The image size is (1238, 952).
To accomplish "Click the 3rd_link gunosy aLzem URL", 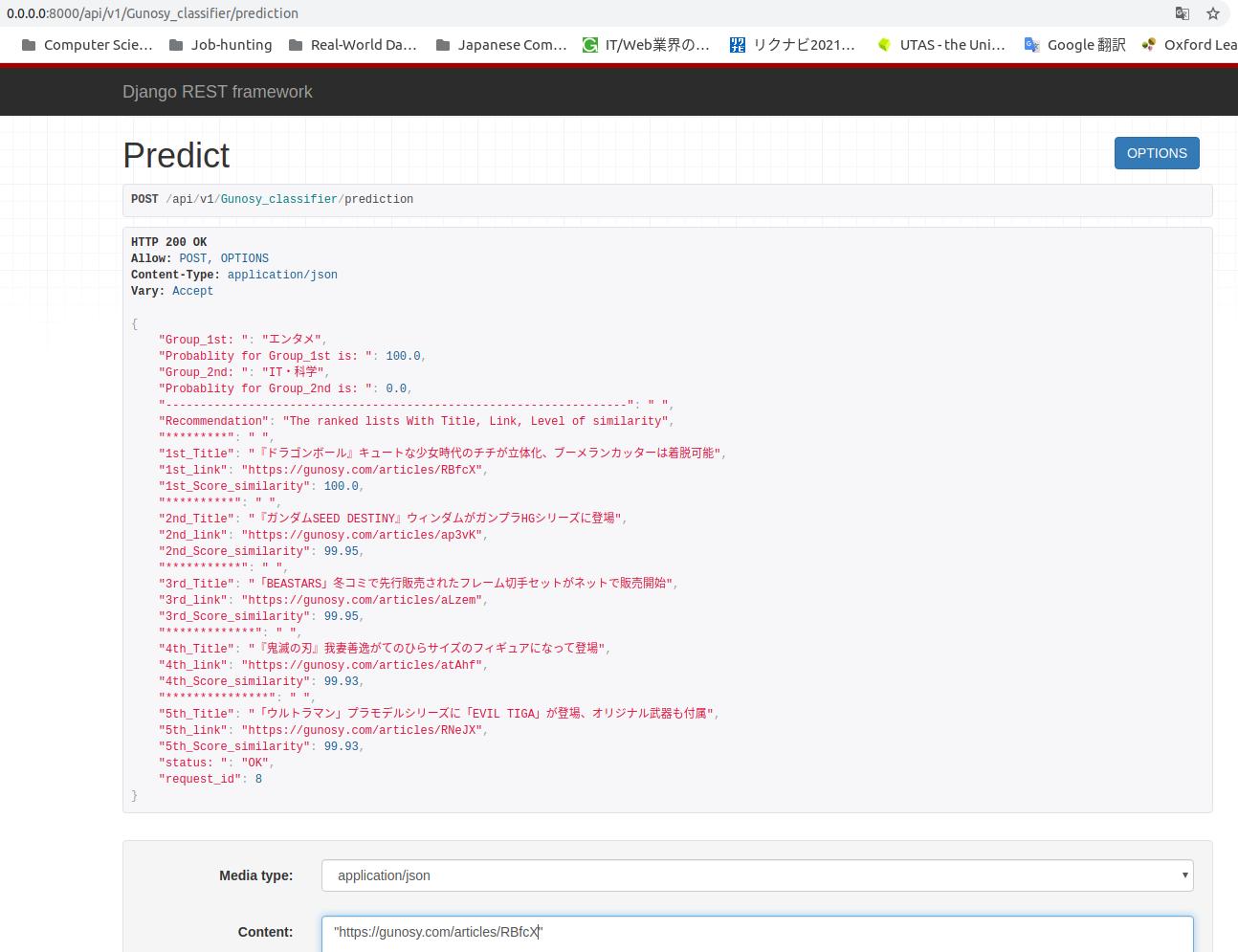I will pyautogui.click(x=362, y=600).
